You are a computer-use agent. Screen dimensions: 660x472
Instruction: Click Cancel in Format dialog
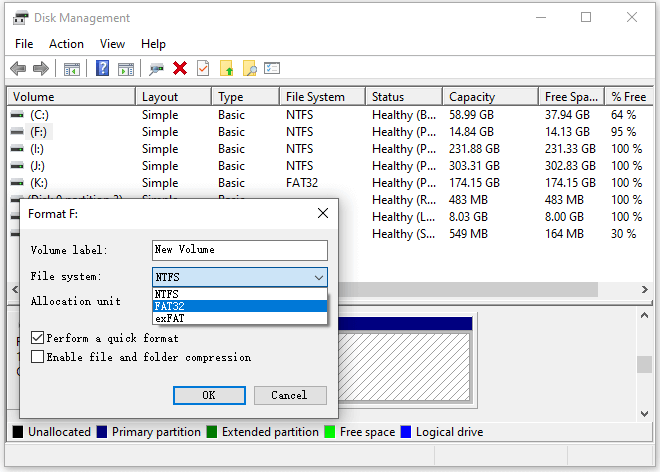[x=290, y=395]
